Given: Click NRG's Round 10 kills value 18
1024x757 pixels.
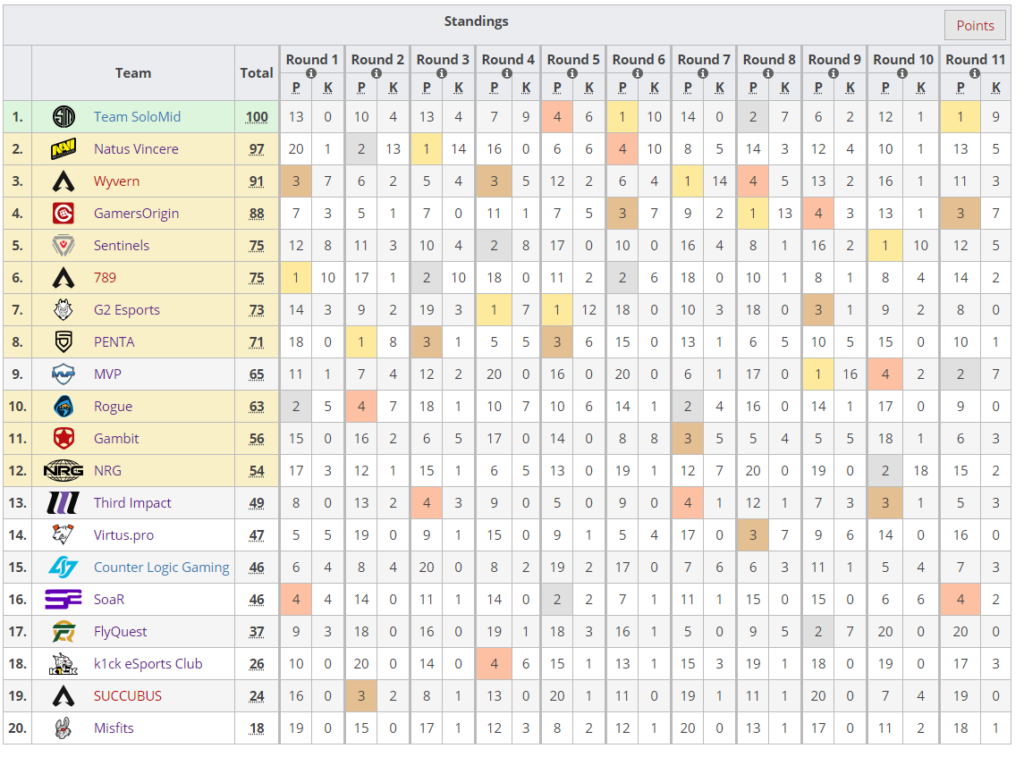Looking at the screenshot, I should tap(921, 471).
